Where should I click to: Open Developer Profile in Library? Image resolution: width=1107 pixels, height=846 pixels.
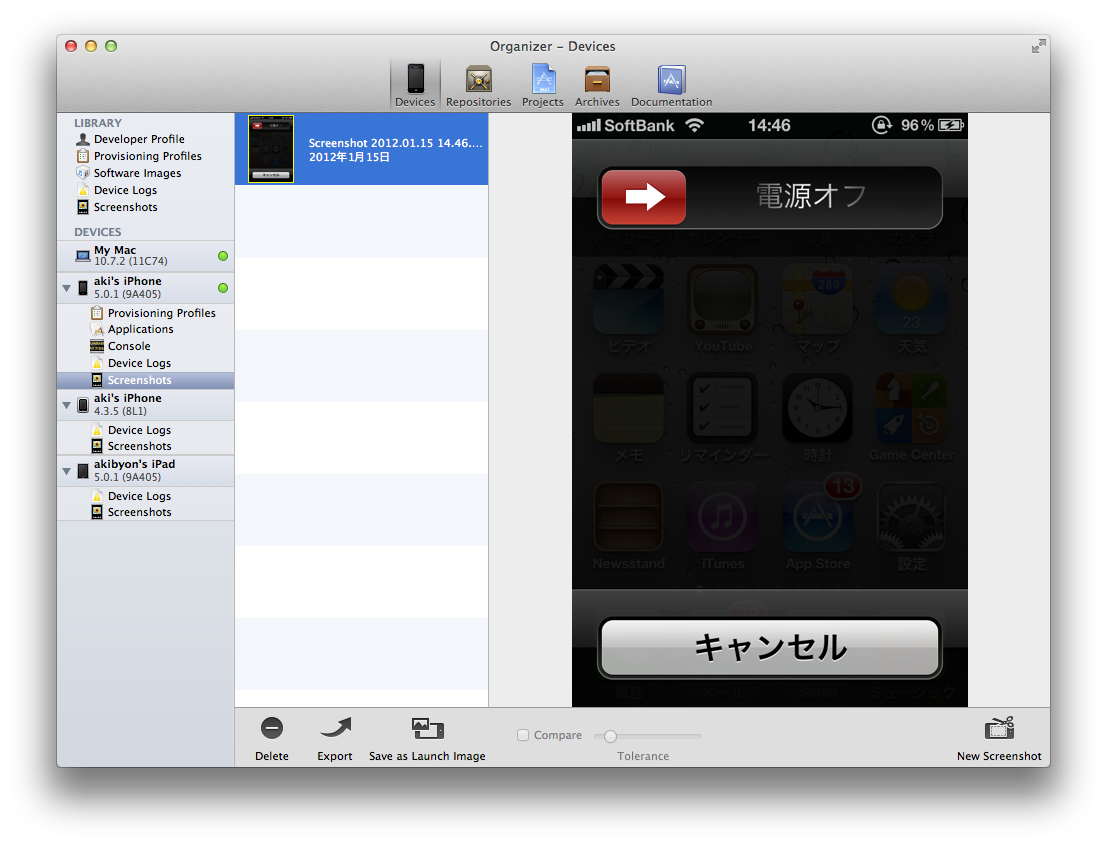click(139, 139)
